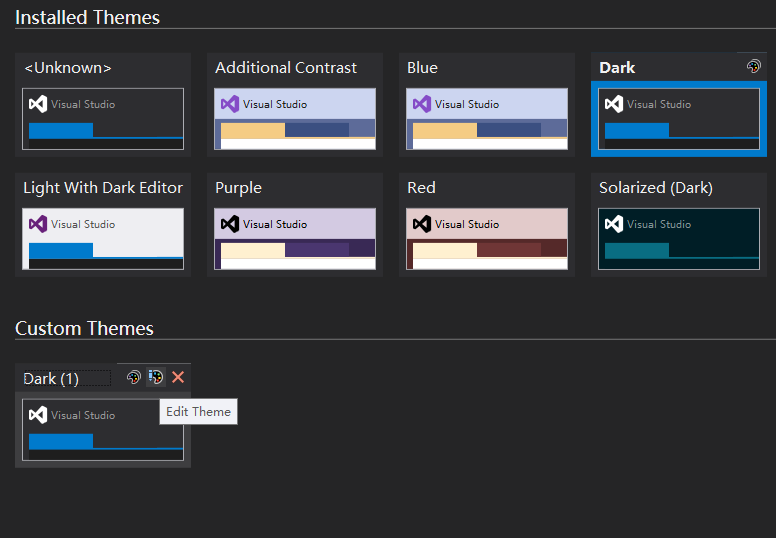Screen dimensions: 776x538
Task: Select the <Unknown> theme preview thumbnail
Action: 103,119
